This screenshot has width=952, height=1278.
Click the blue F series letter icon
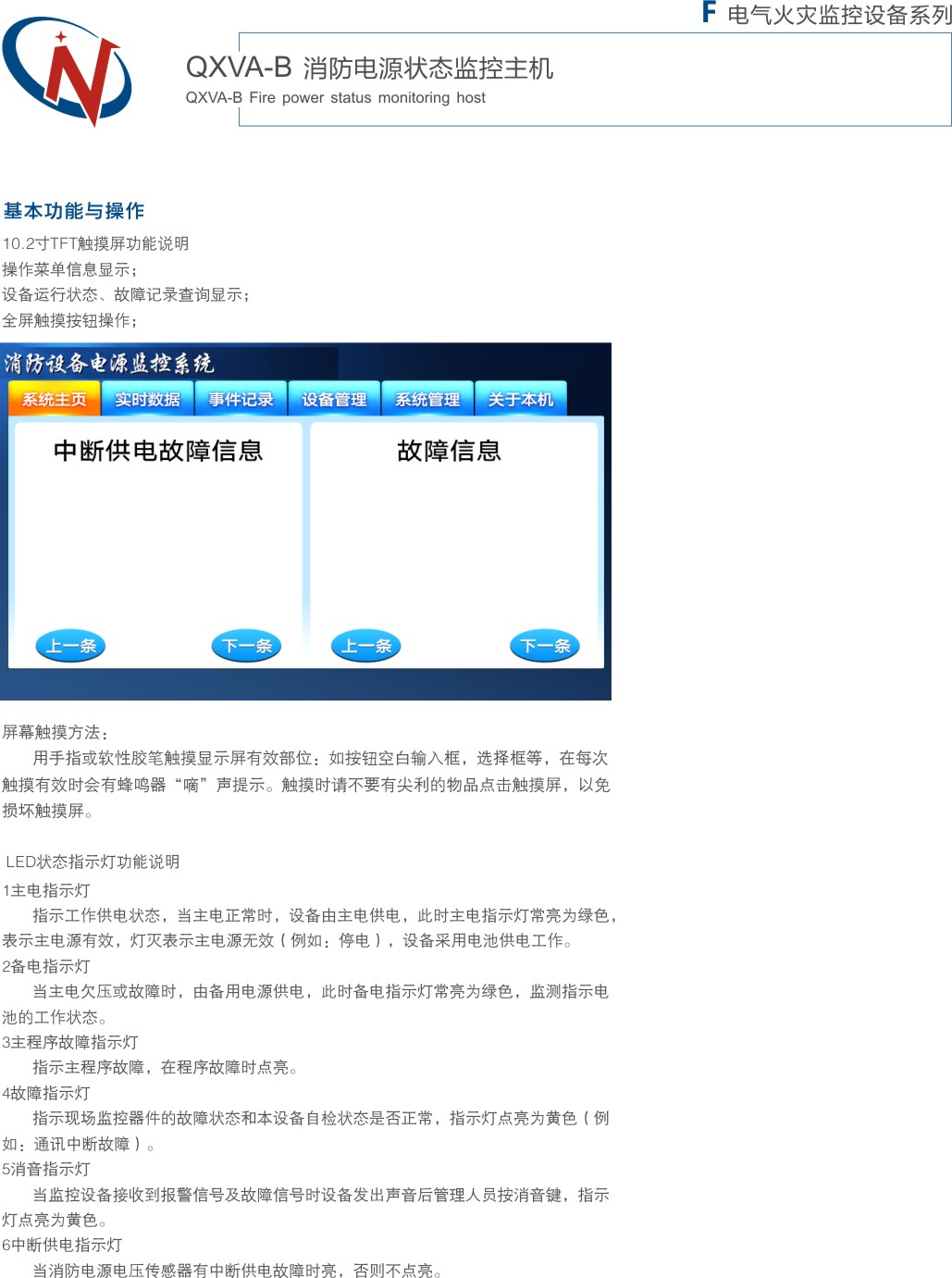[709, 13]
